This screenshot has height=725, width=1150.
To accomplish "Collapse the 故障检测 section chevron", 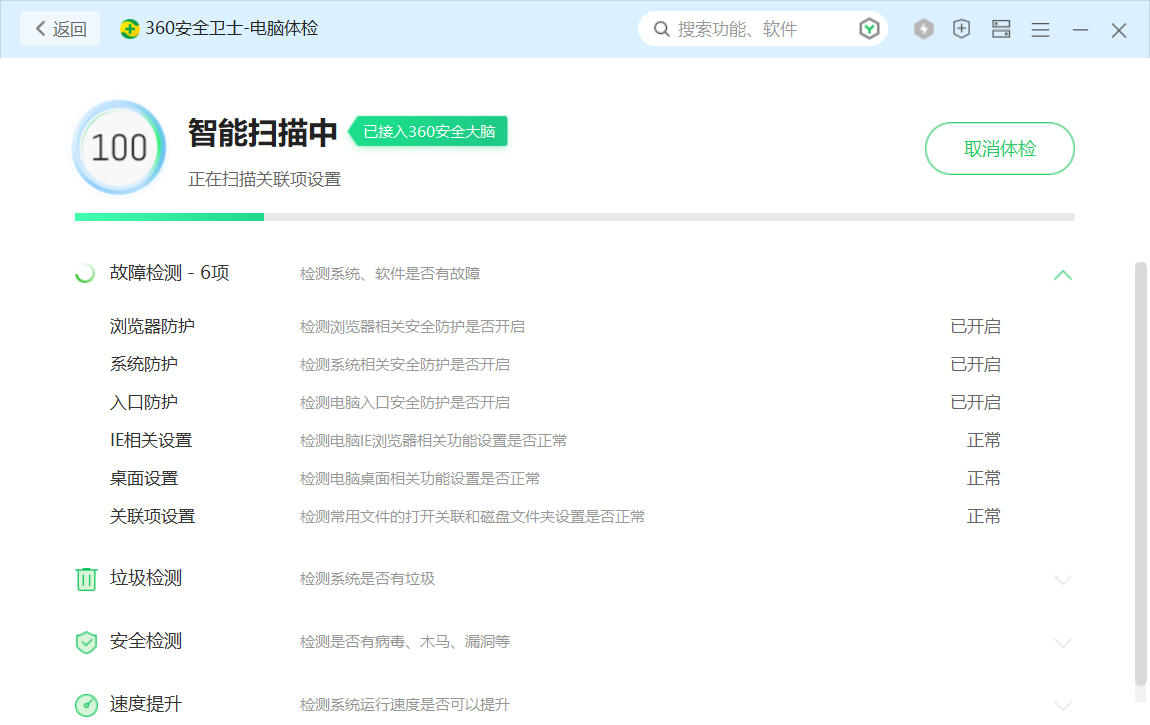I will coord(1063,274).
